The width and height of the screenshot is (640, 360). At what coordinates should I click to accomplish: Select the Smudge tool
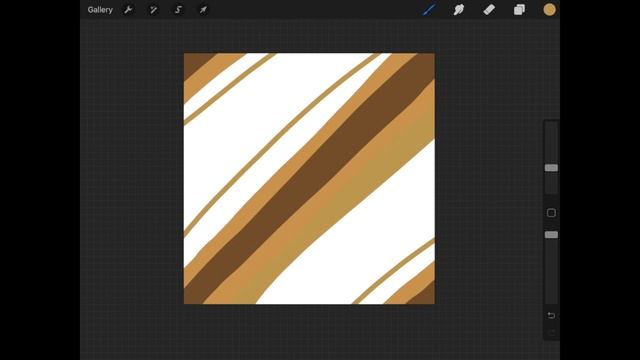(459, 10)
